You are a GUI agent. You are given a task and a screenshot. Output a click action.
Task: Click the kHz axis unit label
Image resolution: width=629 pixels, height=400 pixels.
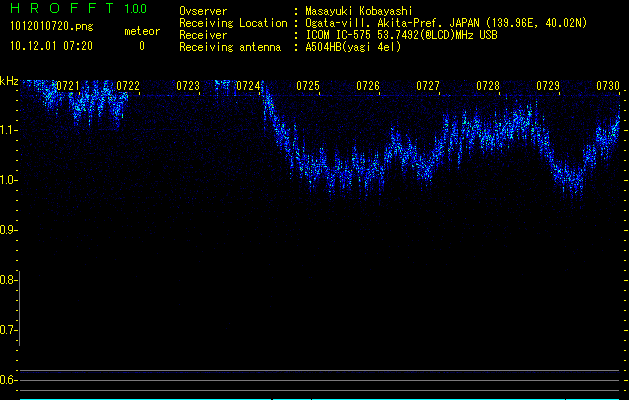pyautogui.click(x=9, y=81)
